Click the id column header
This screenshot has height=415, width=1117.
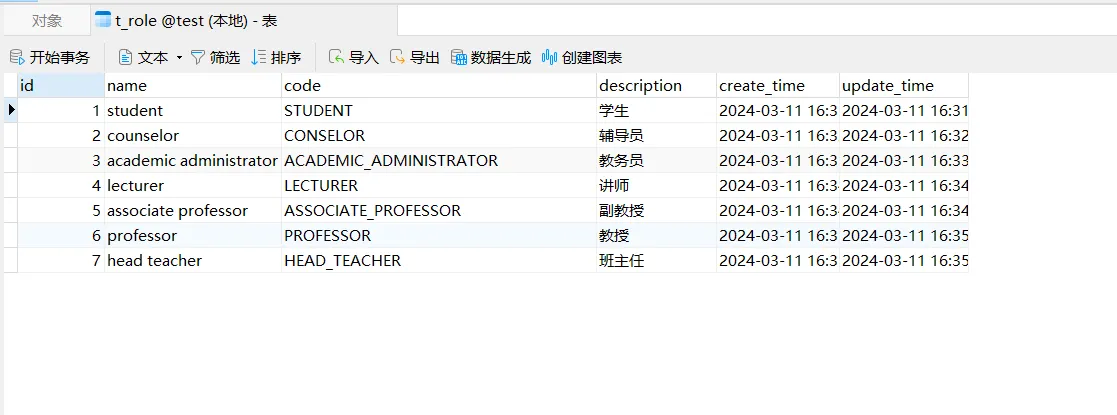point(60,86)
